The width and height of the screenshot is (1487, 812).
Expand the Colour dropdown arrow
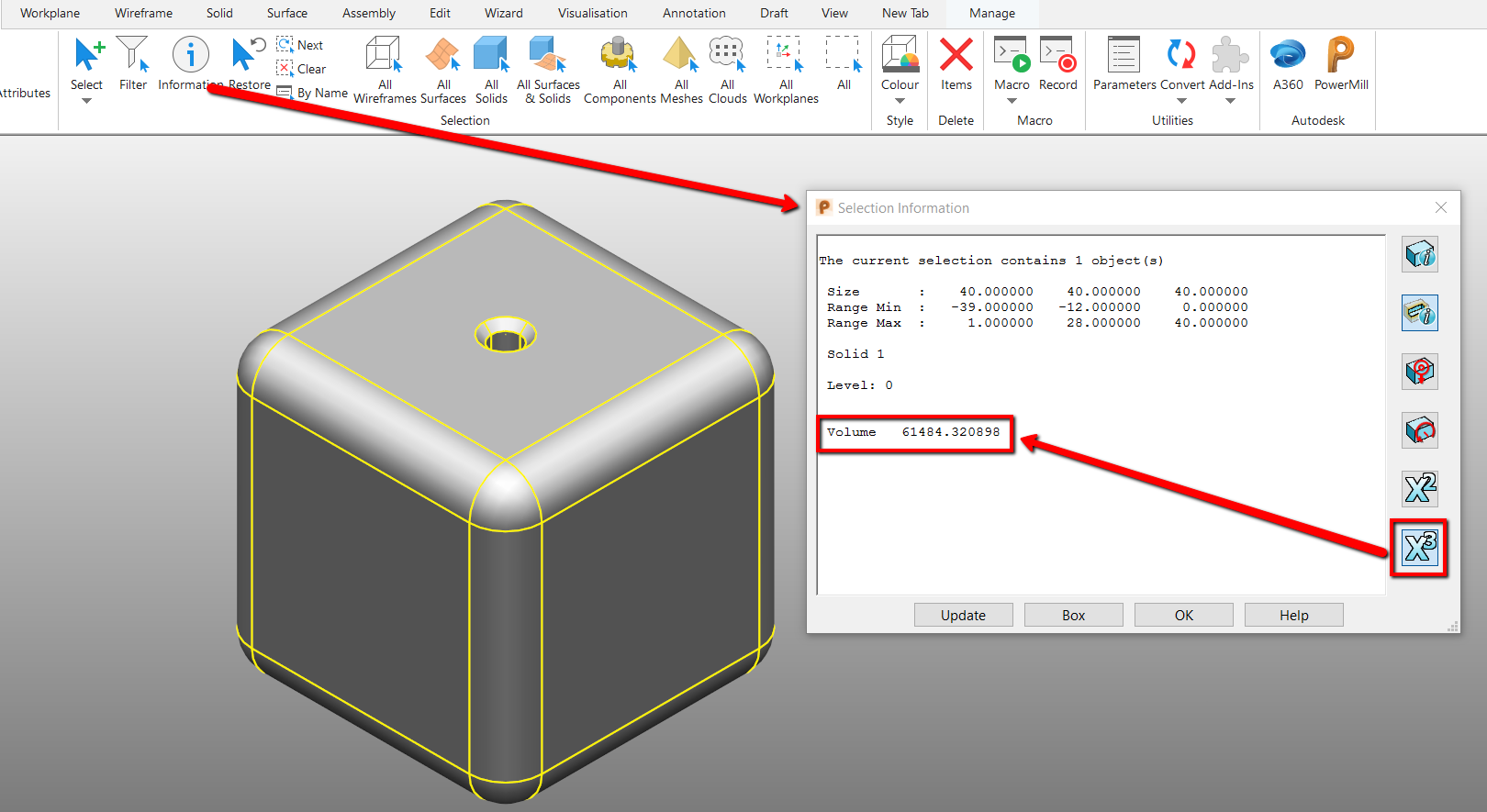coord(900,101)
